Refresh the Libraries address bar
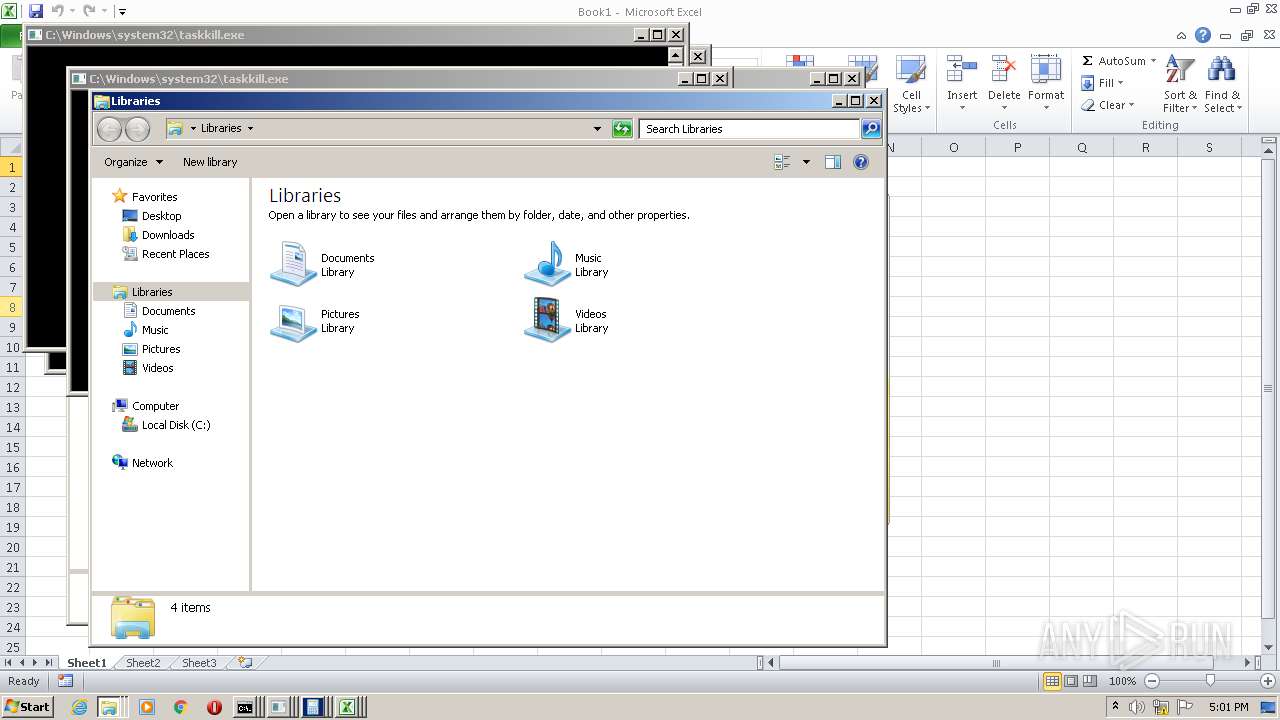This screenshot has height=720, width=1280. [622, 128]
